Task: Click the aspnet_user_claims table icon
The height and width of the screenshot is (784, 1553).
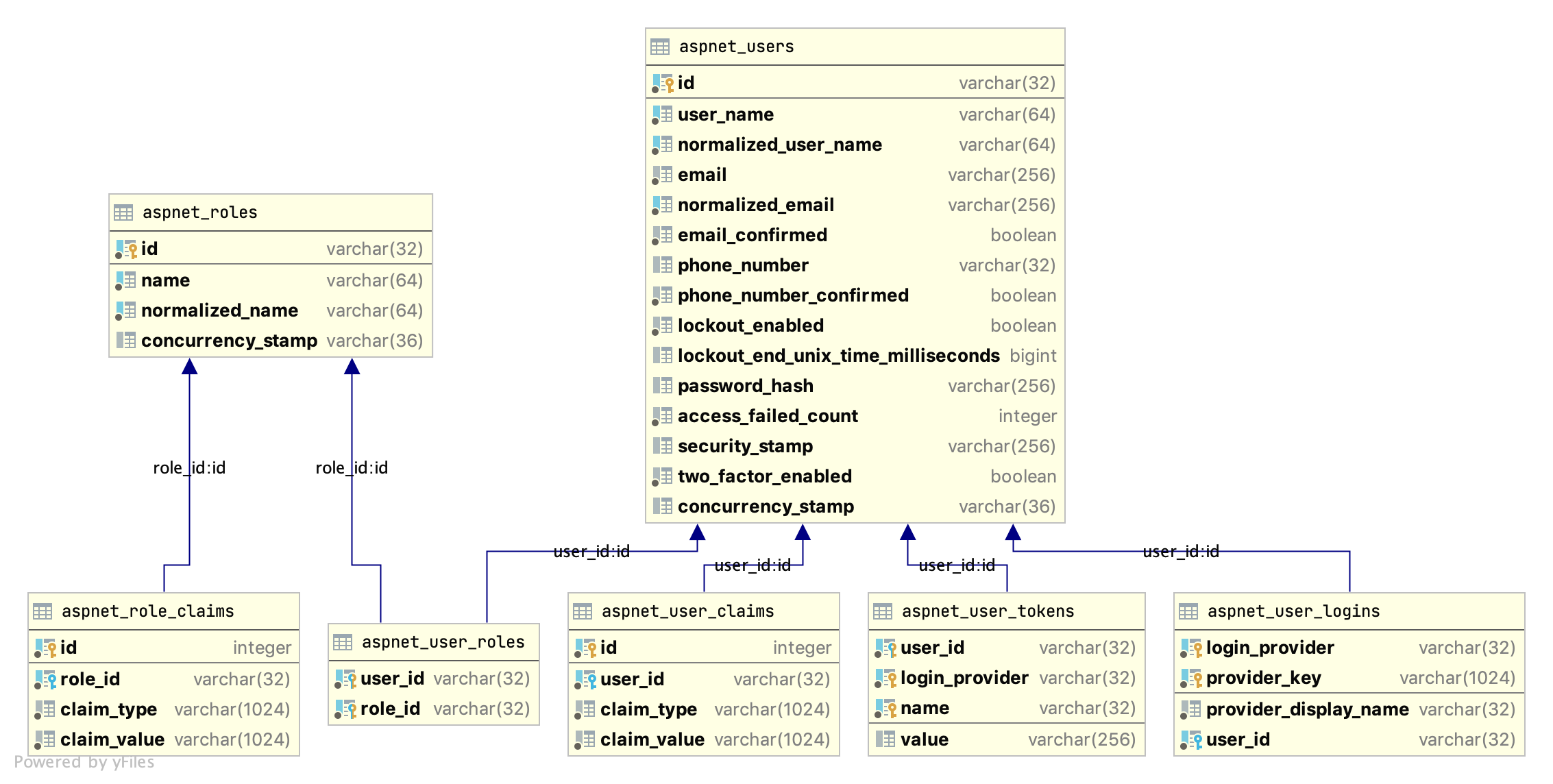Action: [x=583, y=611]
